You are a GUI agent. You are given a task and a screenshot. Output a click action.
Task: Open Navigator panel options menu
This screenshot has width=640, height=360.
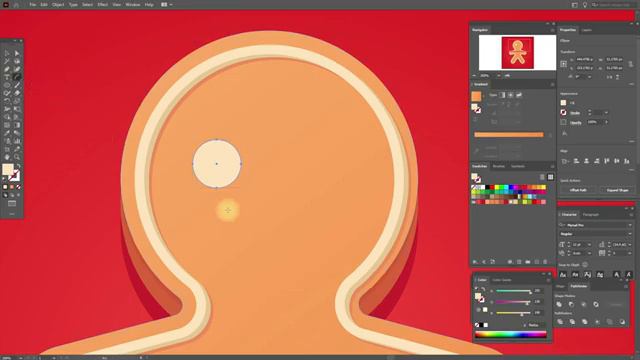pos(552,30)
